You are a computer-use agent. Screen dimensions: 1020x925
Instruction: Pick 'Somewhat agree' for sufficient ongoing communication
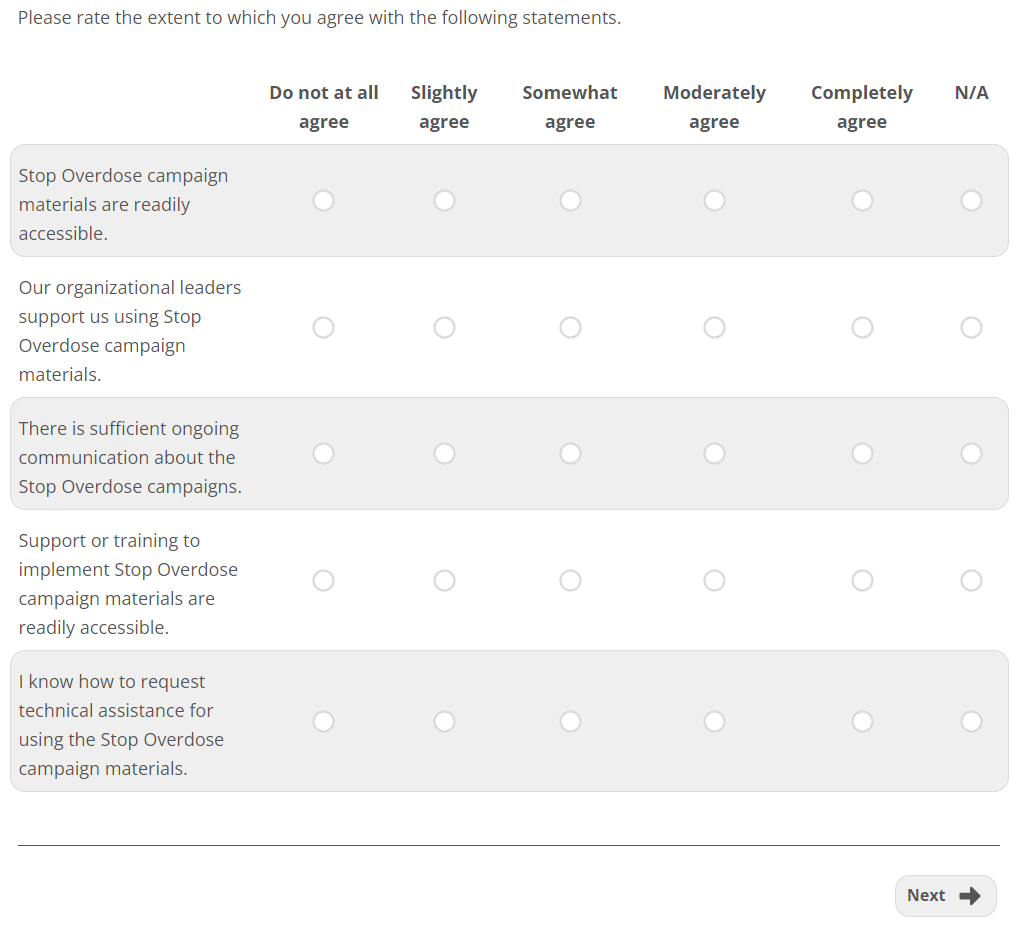point(570,454)
